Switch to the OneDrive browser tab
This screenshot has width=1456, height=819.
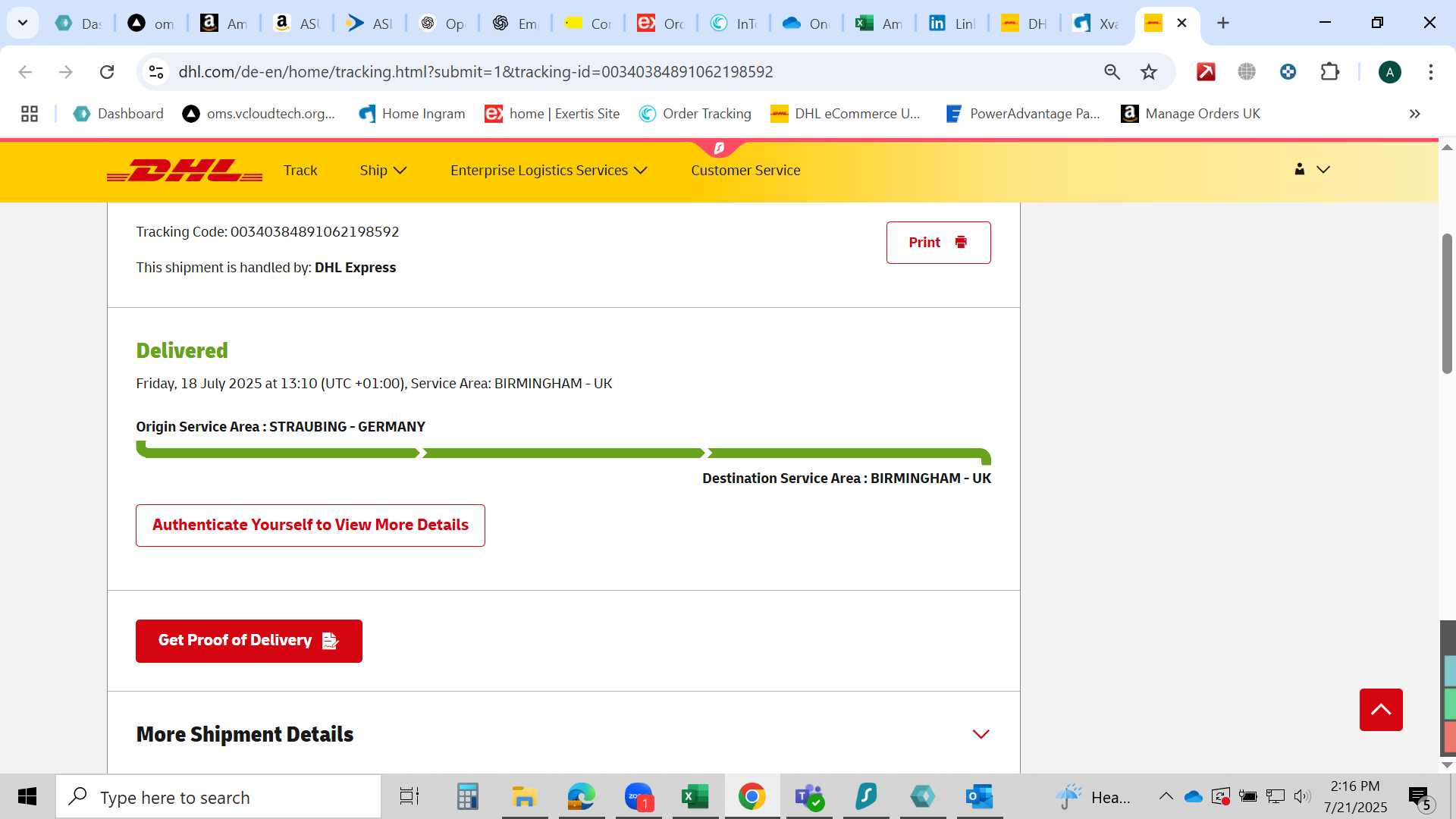[x=806, y=24]
